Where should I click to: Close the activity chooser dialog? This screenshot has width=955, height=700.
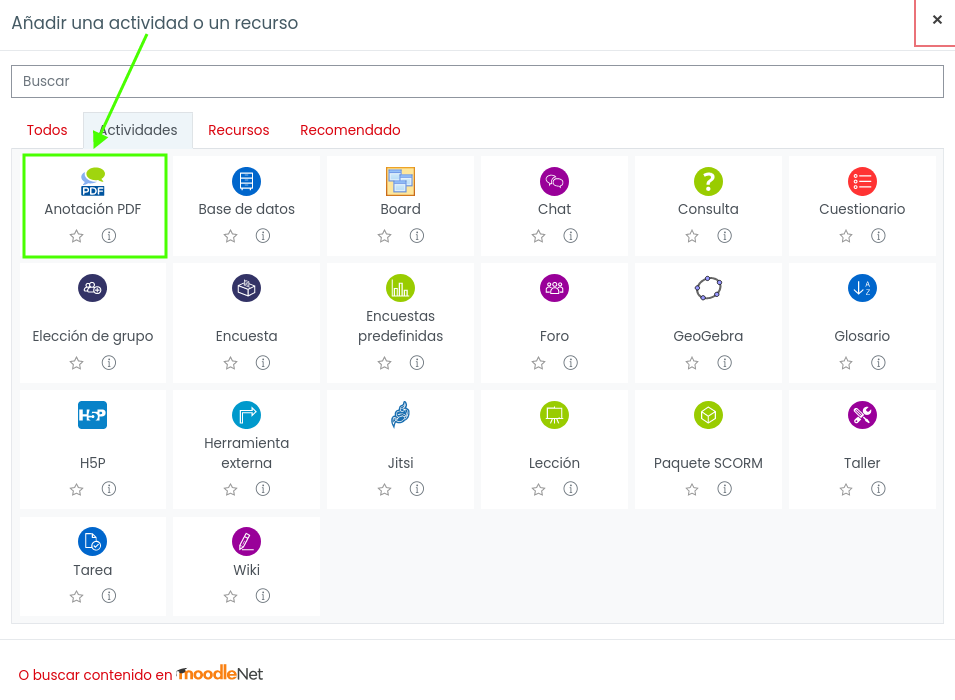tap(937, 20)
